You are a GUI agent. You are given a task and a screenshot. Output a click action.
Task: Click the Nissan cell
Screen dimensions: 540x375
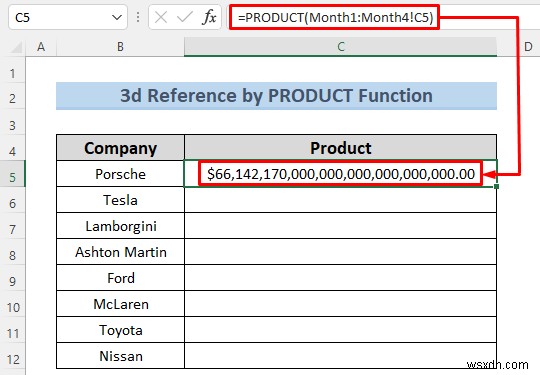(x=120, y=356)
